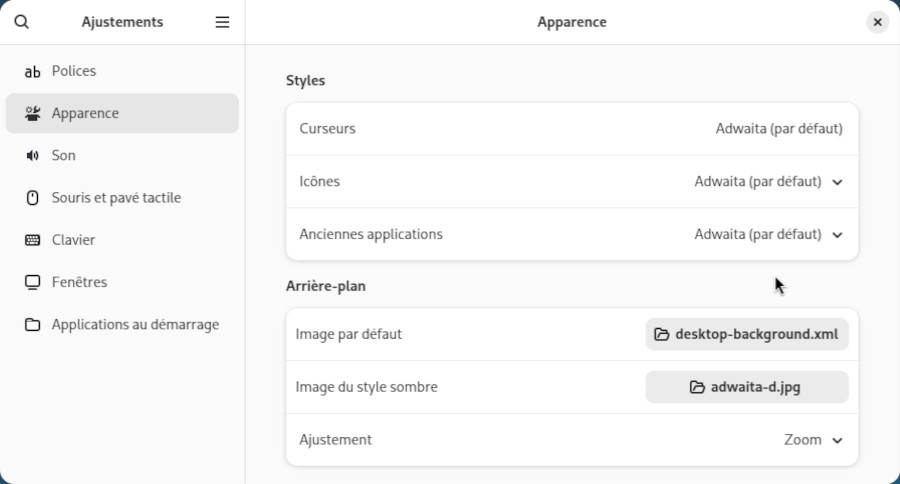Click the 'Image par défaut' label
The image size is (900, 484).
348,334
